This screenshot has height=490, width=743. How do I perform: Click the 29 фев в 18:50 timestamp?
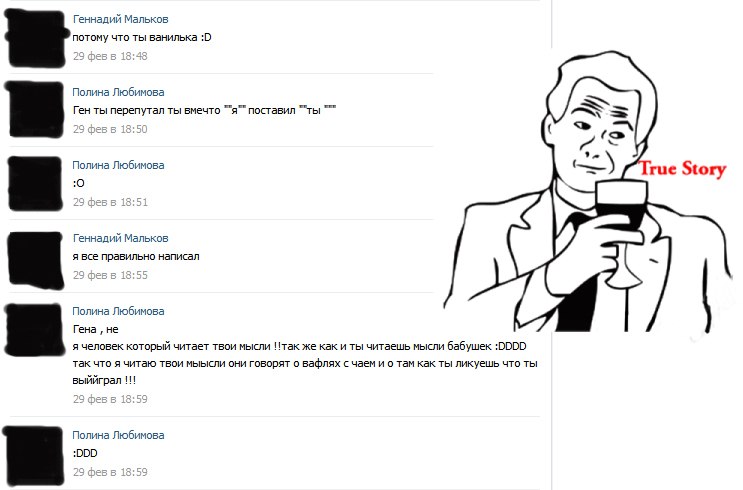click(x=110, y=129)
